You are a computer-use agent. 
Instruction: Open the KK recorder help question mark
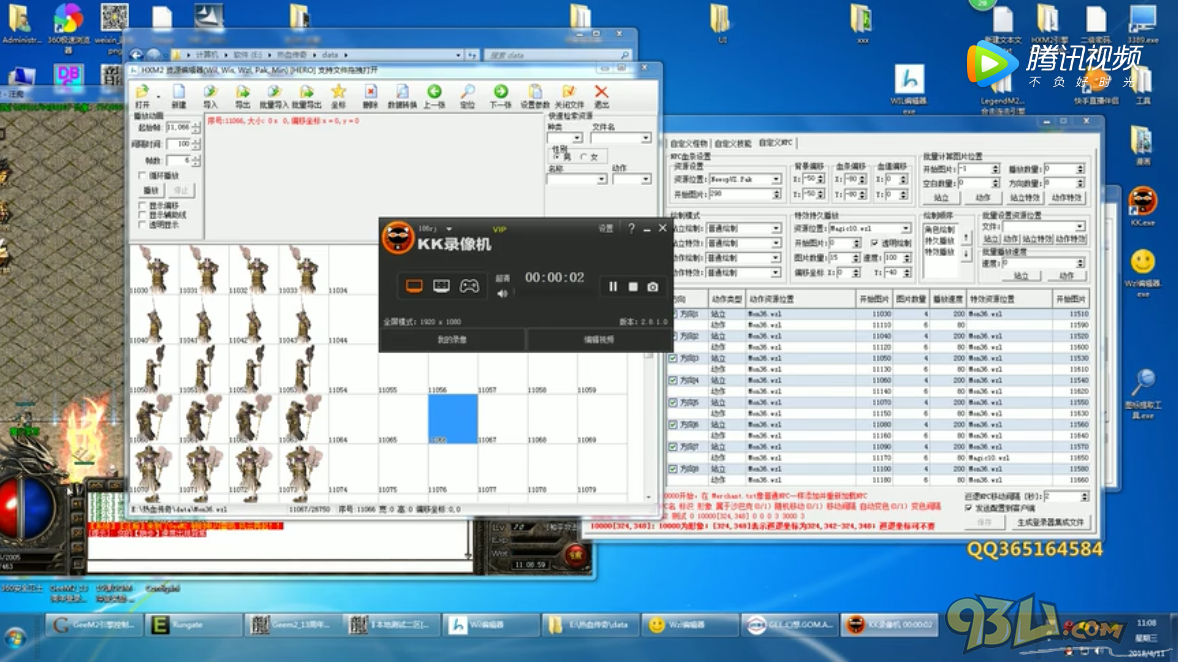coord(631,228)
